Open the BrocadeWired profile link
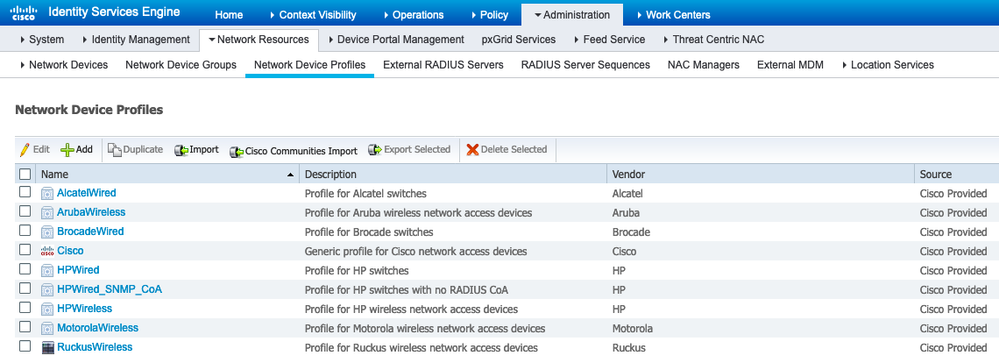Image resolution: width=999 pixels, height=364 pixels. point(90,231)
